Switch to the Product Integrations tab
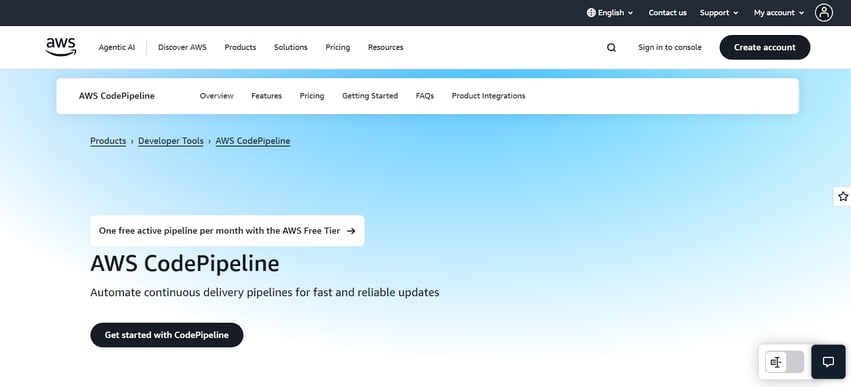Screen dimensions: 851x387 tap(488, 96)
